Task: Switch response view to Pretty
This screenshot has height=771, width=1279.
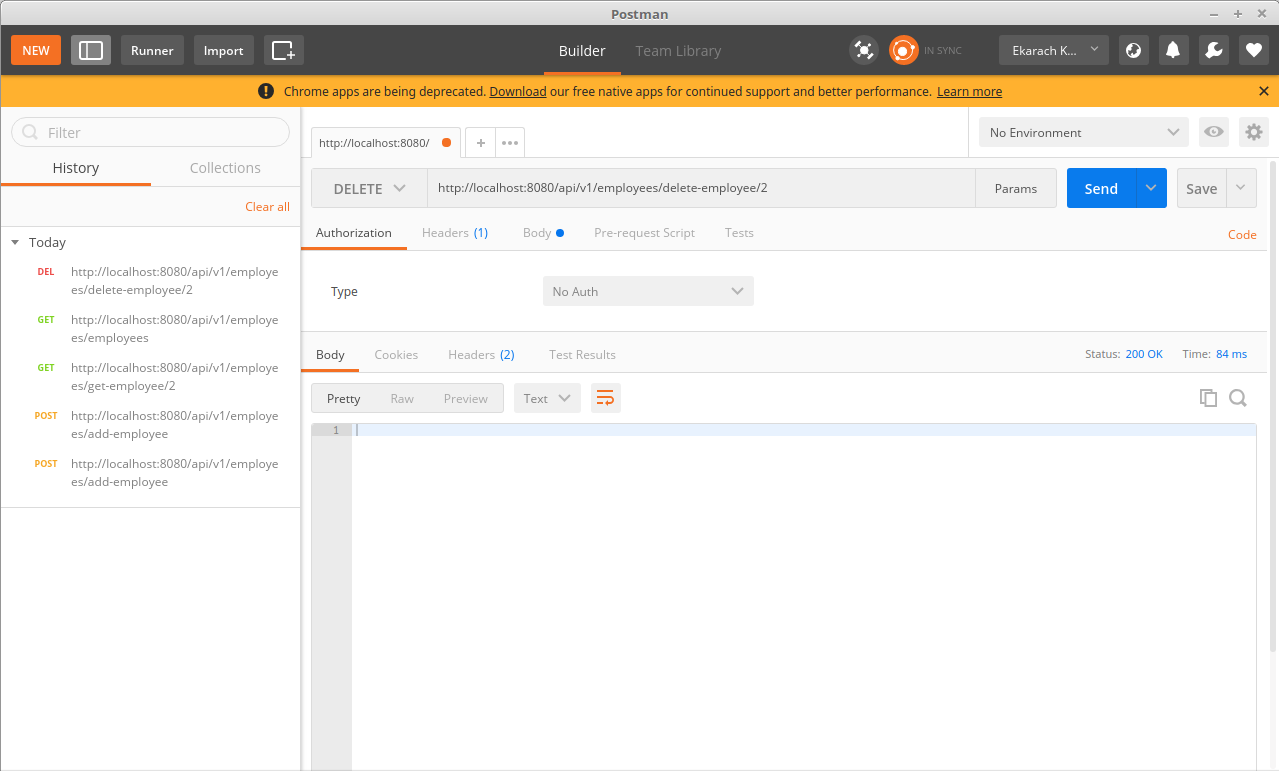Action: click(x=343, y=398)
